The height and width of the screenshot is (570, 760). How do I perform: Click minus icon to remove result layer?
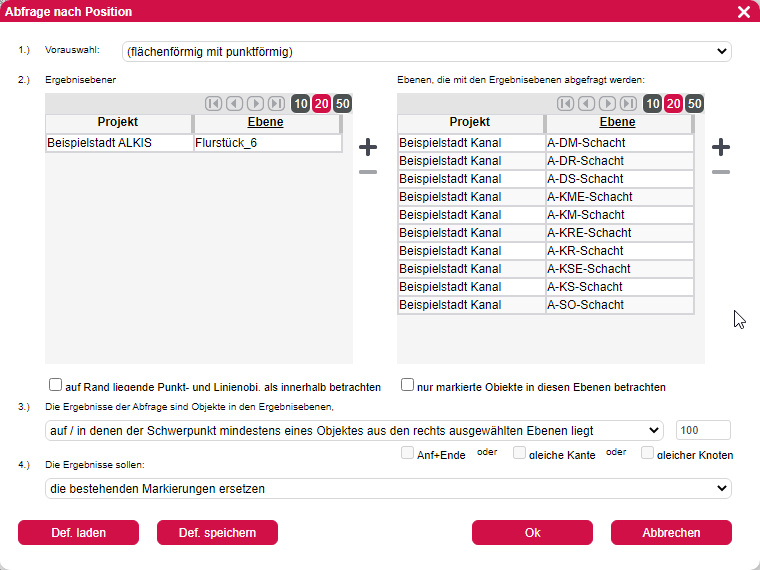(368, 173)
